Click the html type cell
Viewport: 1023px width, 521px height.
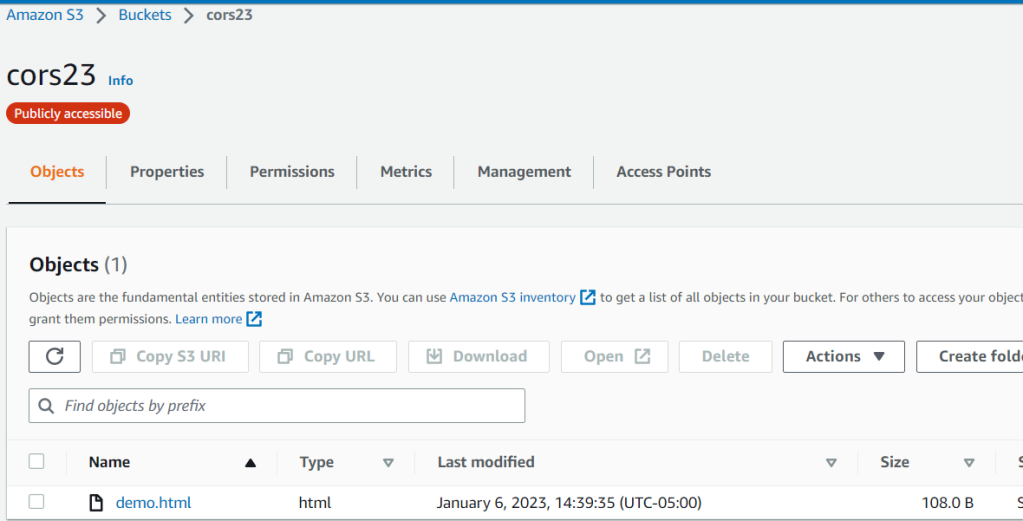coord(314,503)
